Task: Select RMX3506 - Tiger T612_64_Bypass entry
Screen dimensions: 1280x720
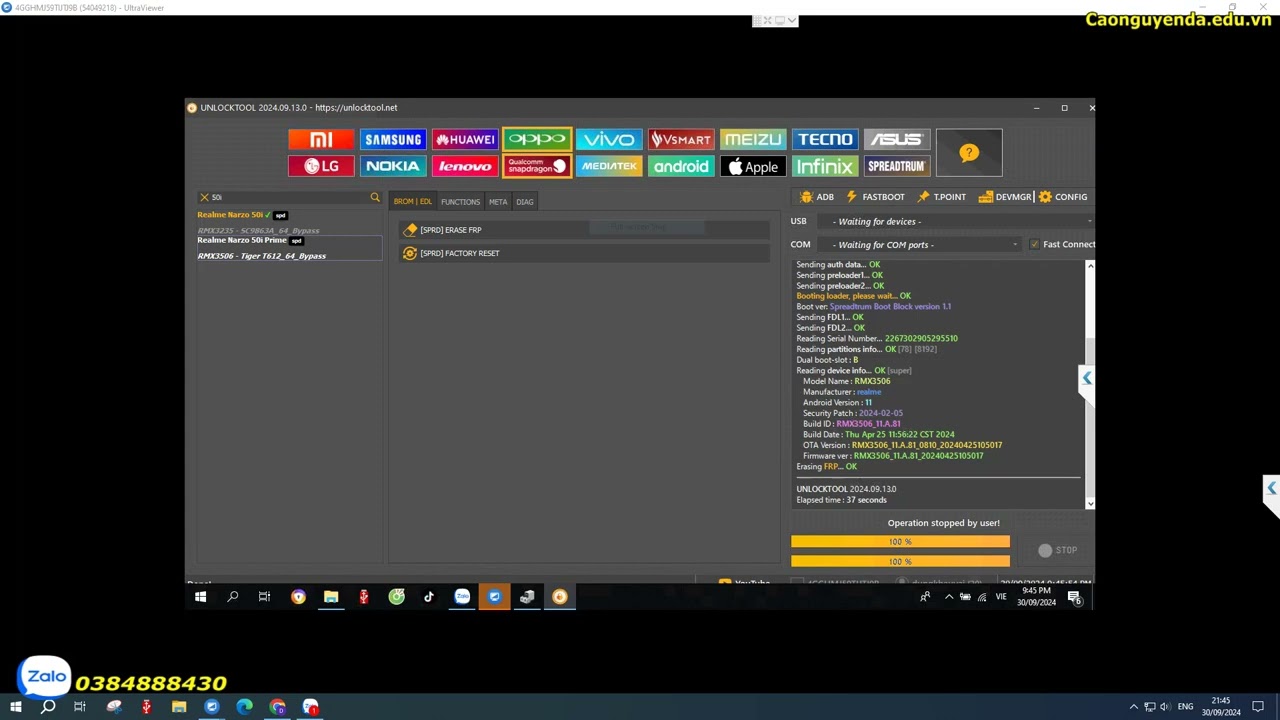Action: point(262,256)
